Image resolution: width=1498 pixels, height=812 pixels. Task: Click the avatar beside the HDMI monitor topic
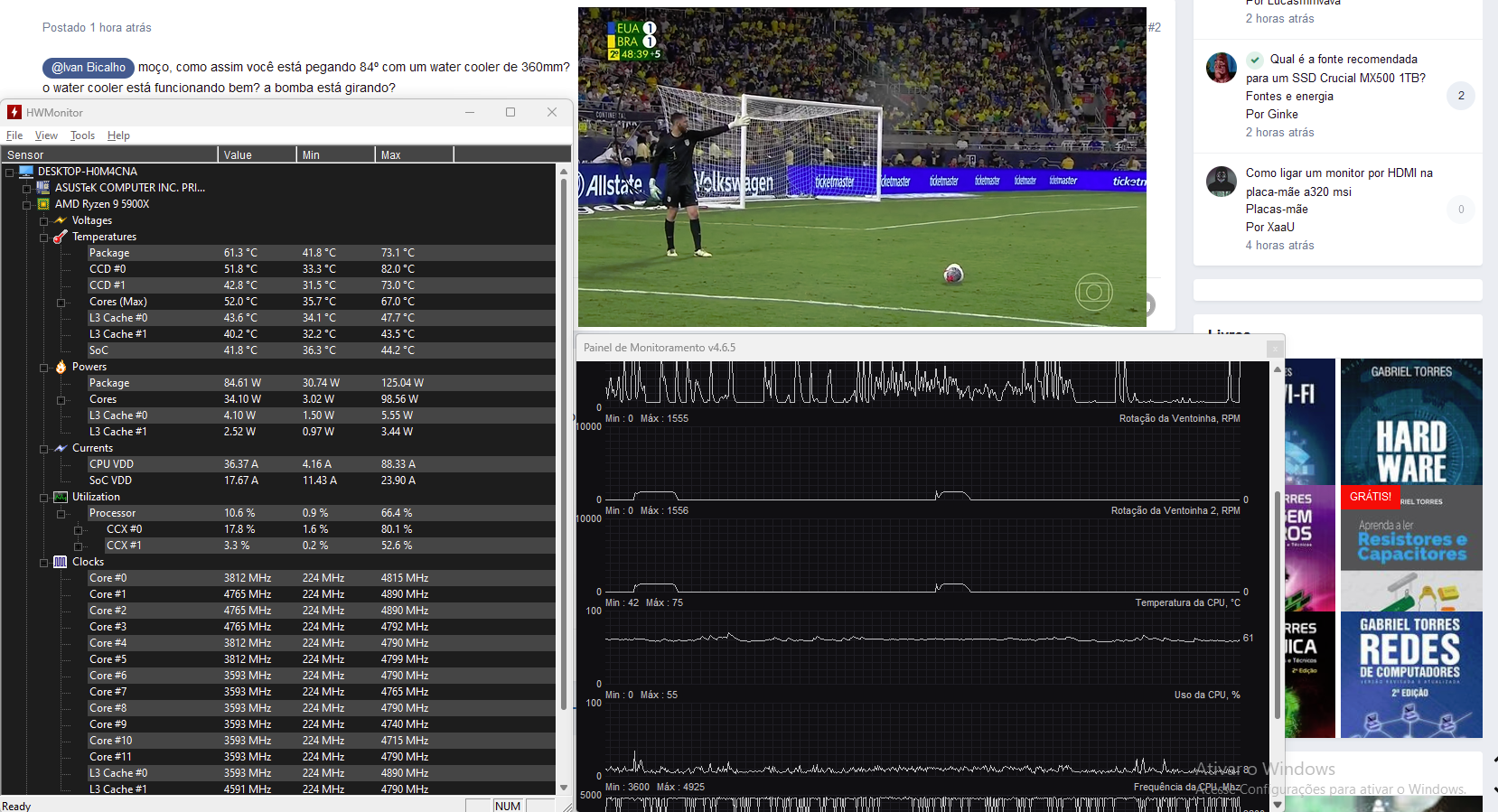[1222, 182]
